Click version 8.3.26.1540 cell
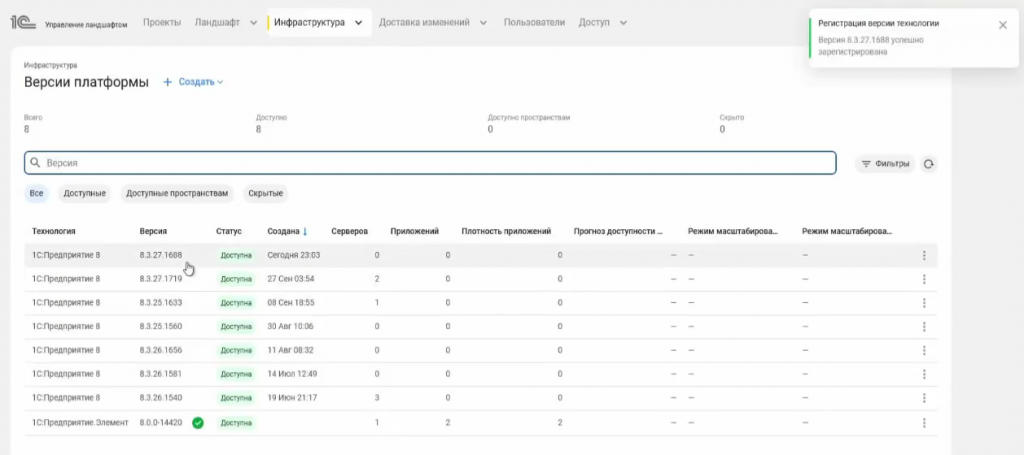1024x455 pixels. pos(161,398)
